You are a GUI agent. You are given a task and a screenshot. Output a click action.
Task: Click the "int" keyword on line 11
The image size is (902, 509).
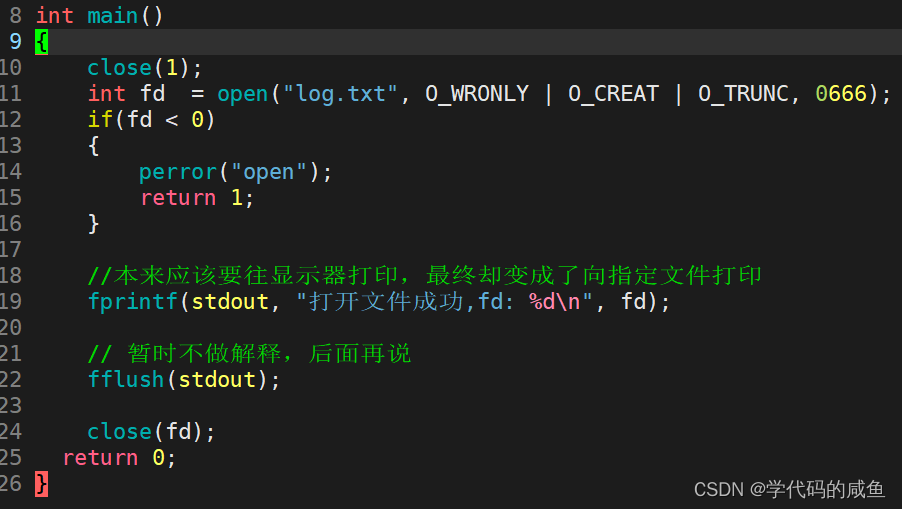[106, 94]
